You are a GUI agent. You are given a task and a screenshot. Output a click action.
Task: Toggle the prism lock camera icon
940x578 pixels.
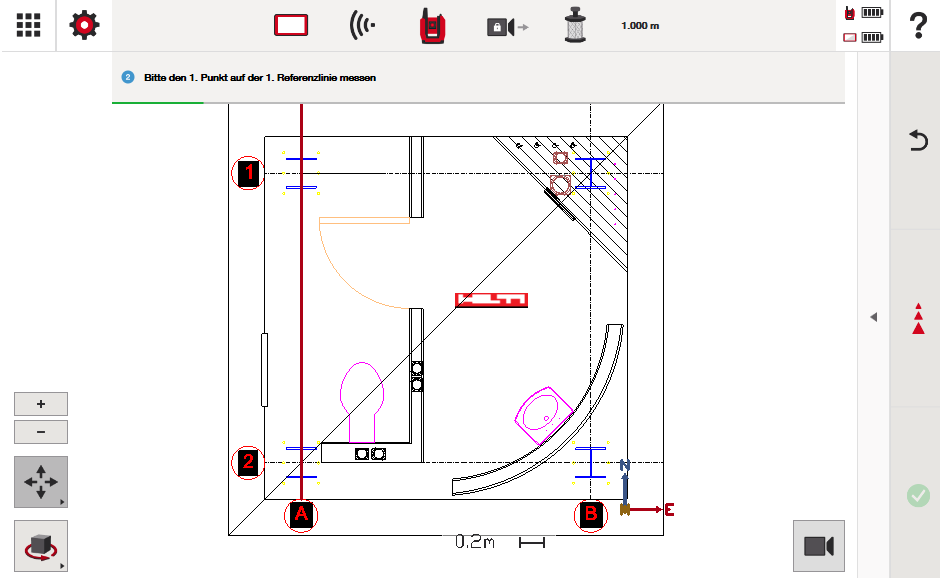507,27
